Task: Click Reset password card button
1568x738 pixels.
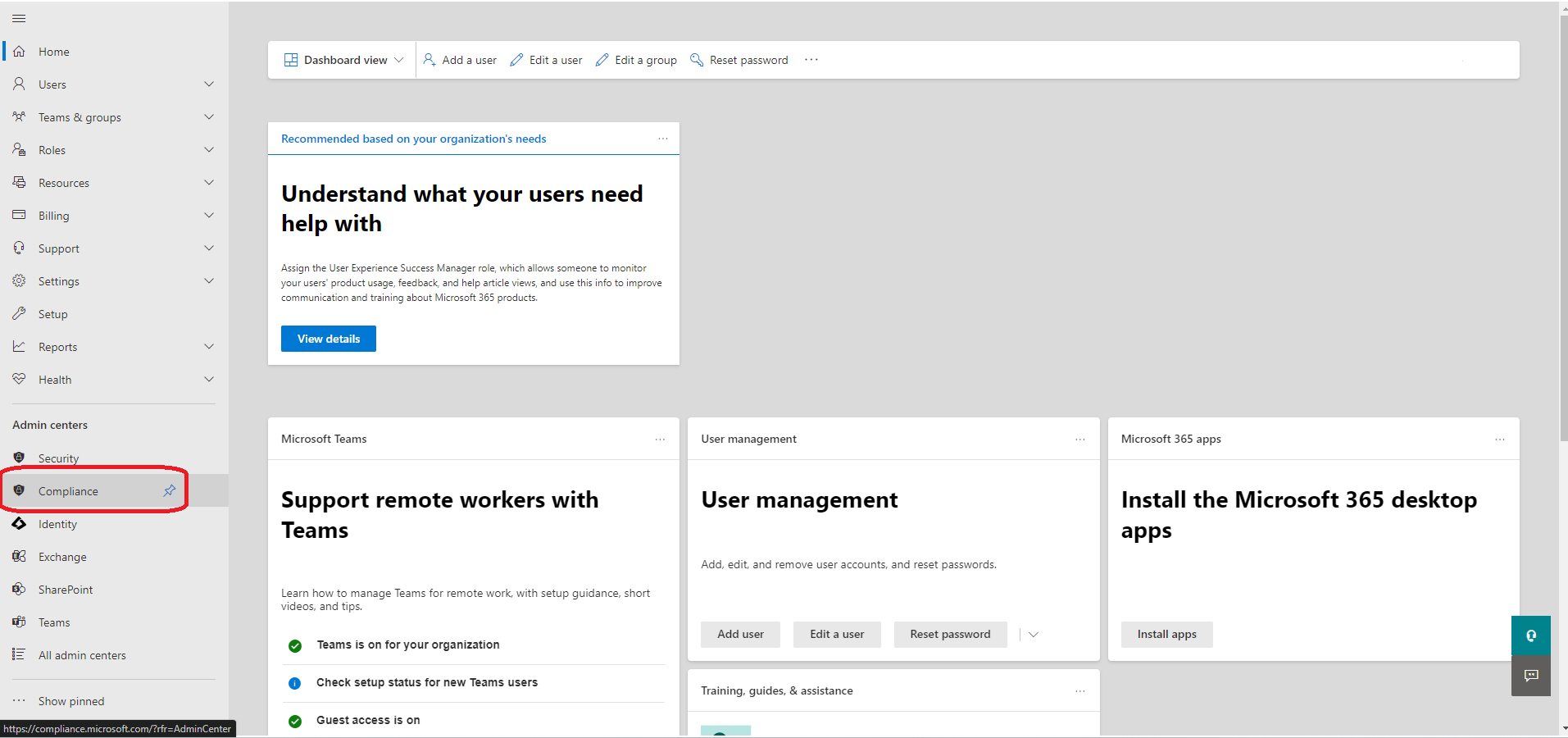Action: 950,635
